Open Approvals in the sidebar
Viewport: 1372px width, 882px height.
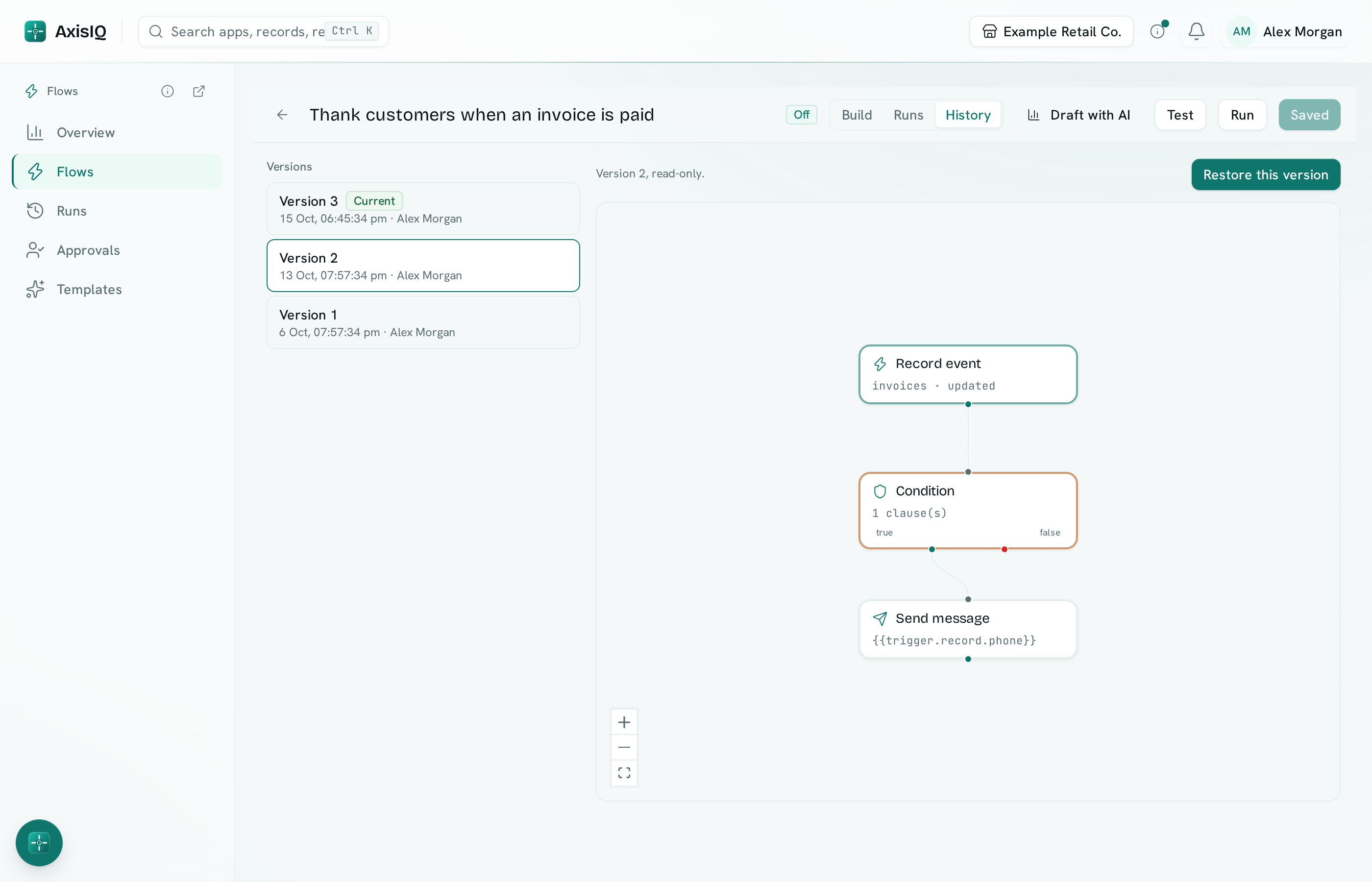pos(118,250)
